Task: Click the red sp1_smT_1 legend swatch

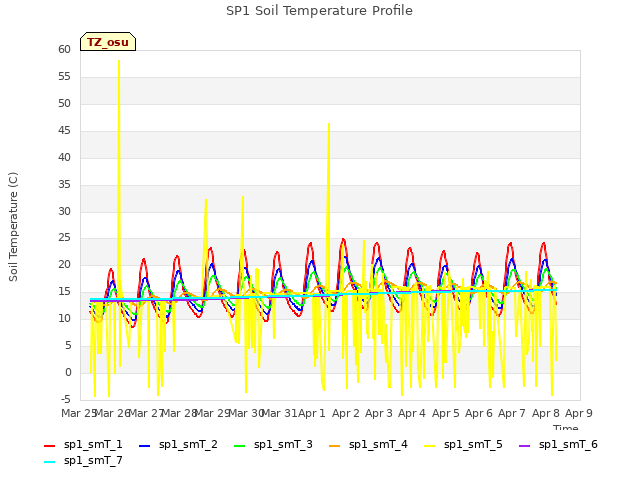Action: pyautogui.click(x=49, y=446)
